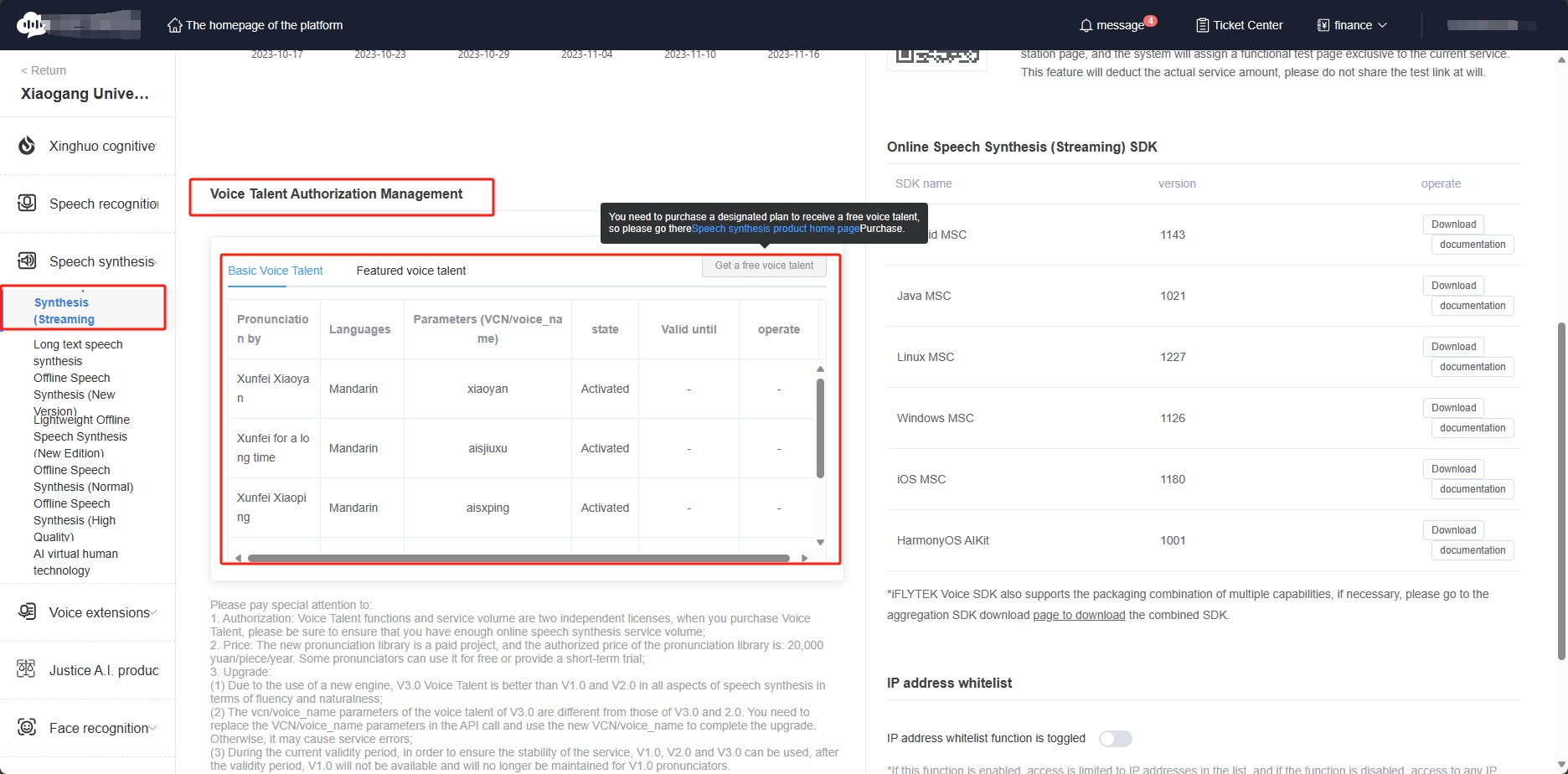Expand the Face recognition chevron
The width and height of the screenshot is (1568, 774).
[153, 728]
